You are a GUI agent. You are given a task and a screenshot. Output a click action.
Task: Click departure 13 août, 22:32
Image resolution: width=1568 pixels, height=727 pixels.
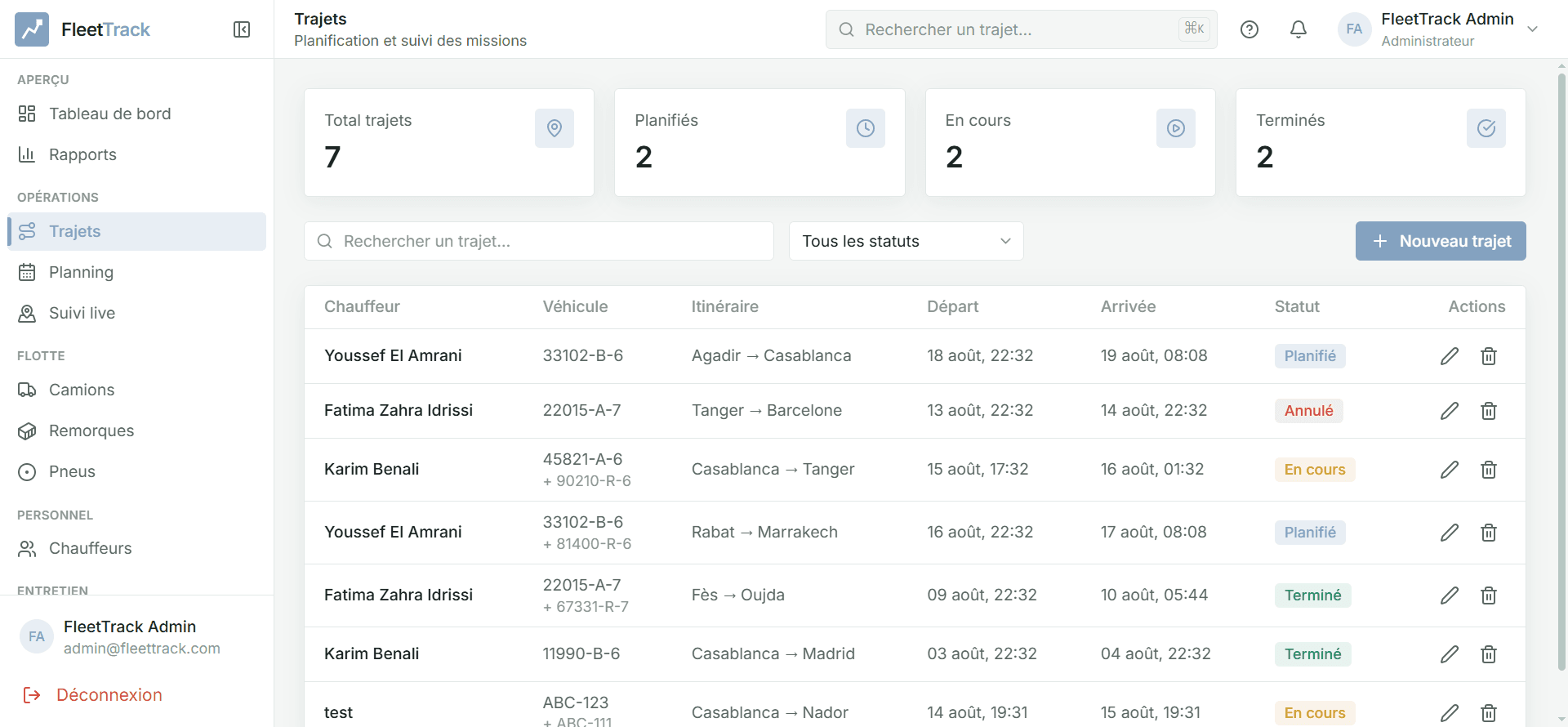[x=980, y=411]
